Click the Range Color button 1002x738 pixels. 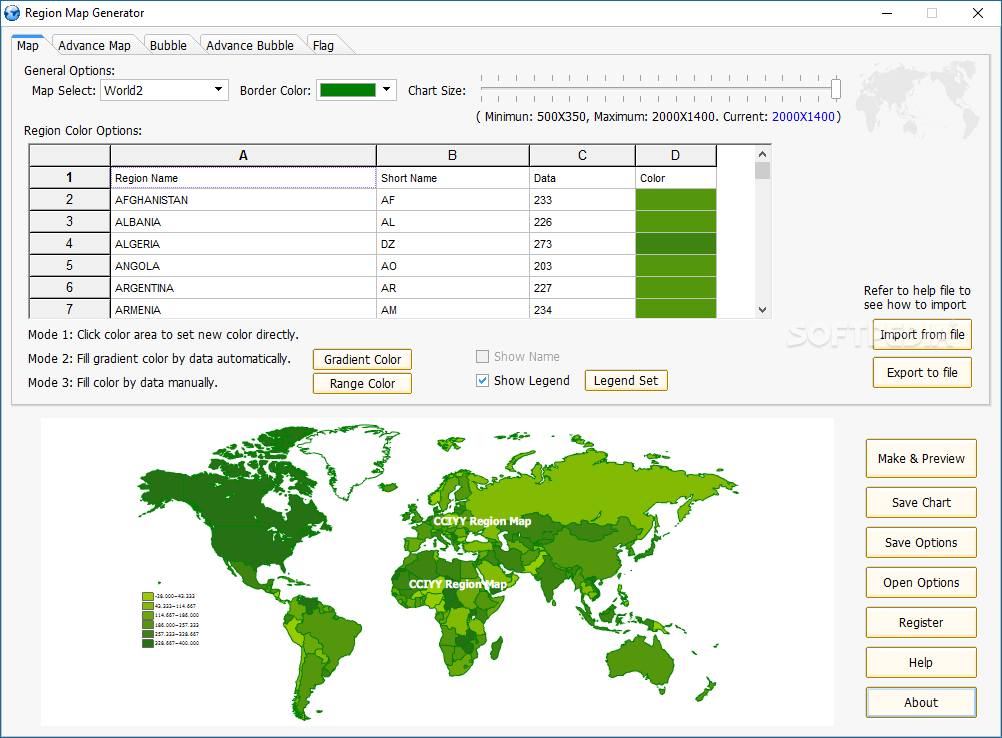pyautogui.click(x=362, y=383)
